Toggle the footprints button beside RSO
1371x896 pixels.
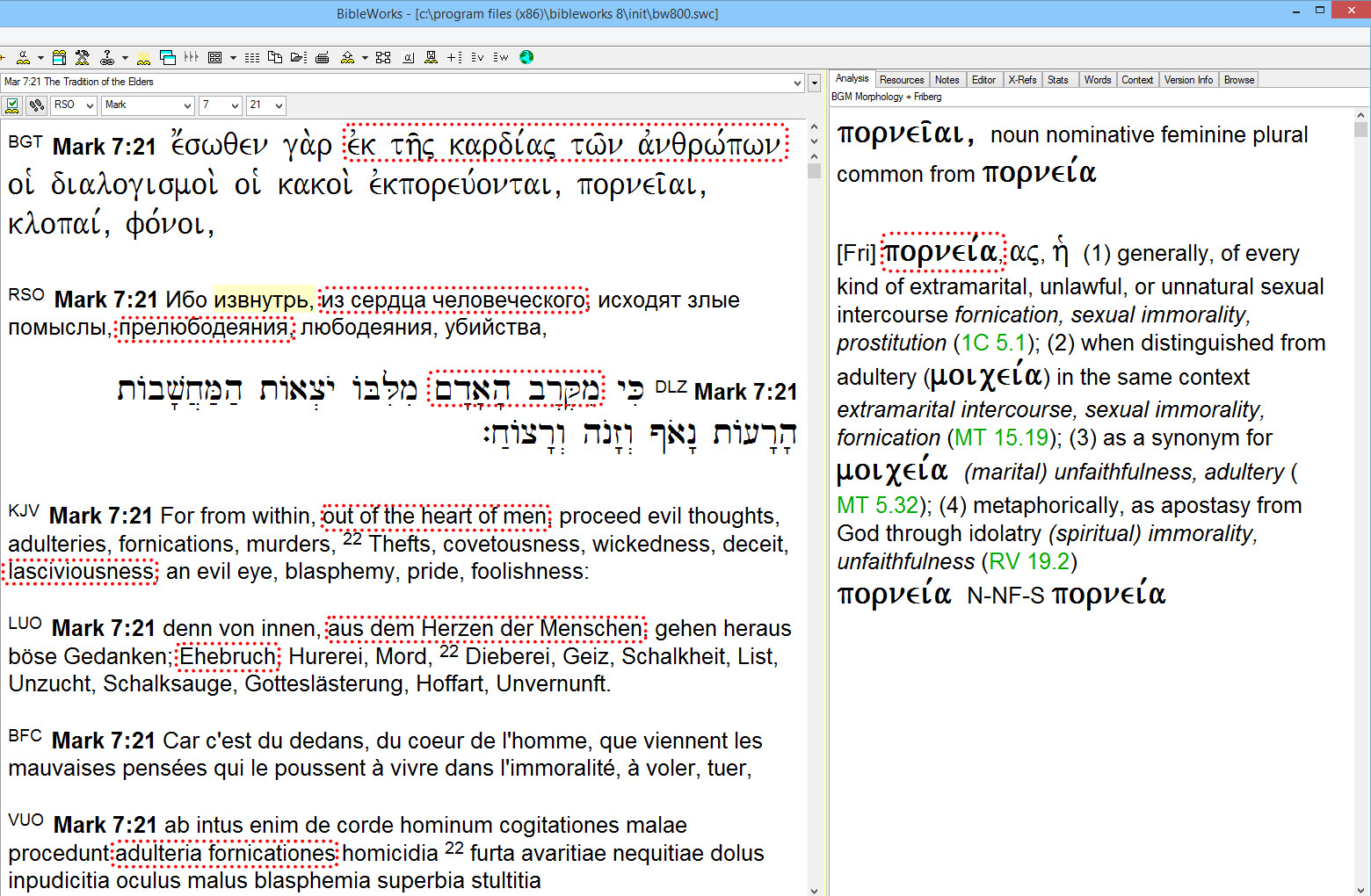click(x=36, y=105)
